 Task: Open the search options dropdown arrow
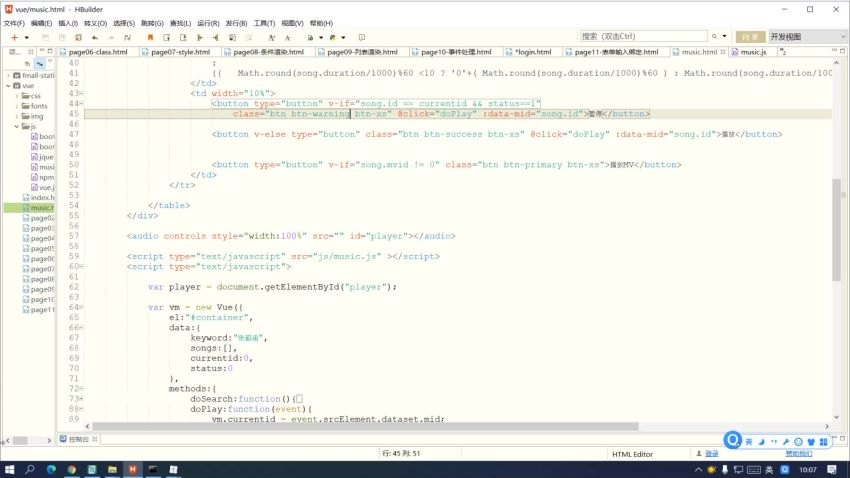724,36
